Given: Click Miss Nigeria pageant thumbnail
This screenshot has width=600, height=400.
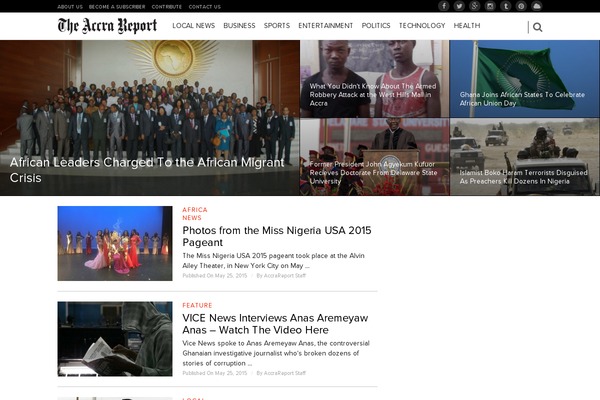Looking at the screenshot, I should 115,243.
